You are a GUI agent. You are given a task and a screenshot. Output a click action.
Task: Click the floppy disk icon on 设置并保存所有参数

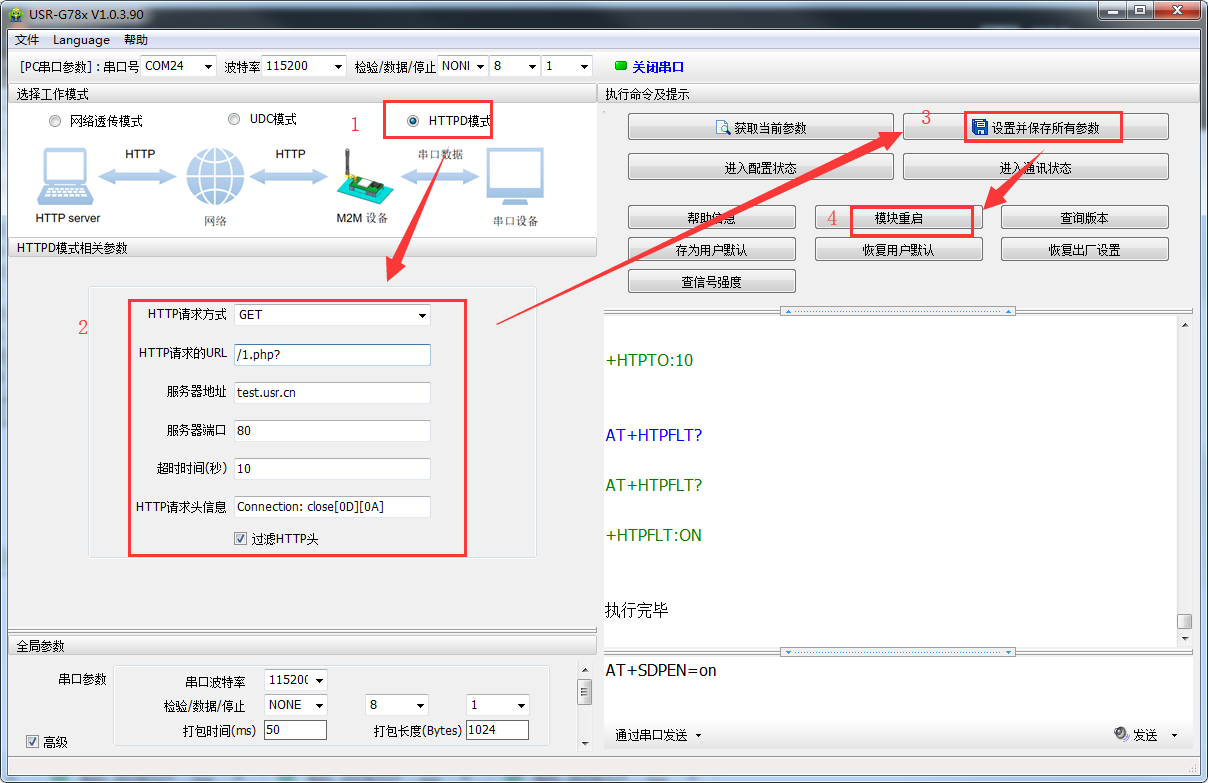[x=979, y=128]
